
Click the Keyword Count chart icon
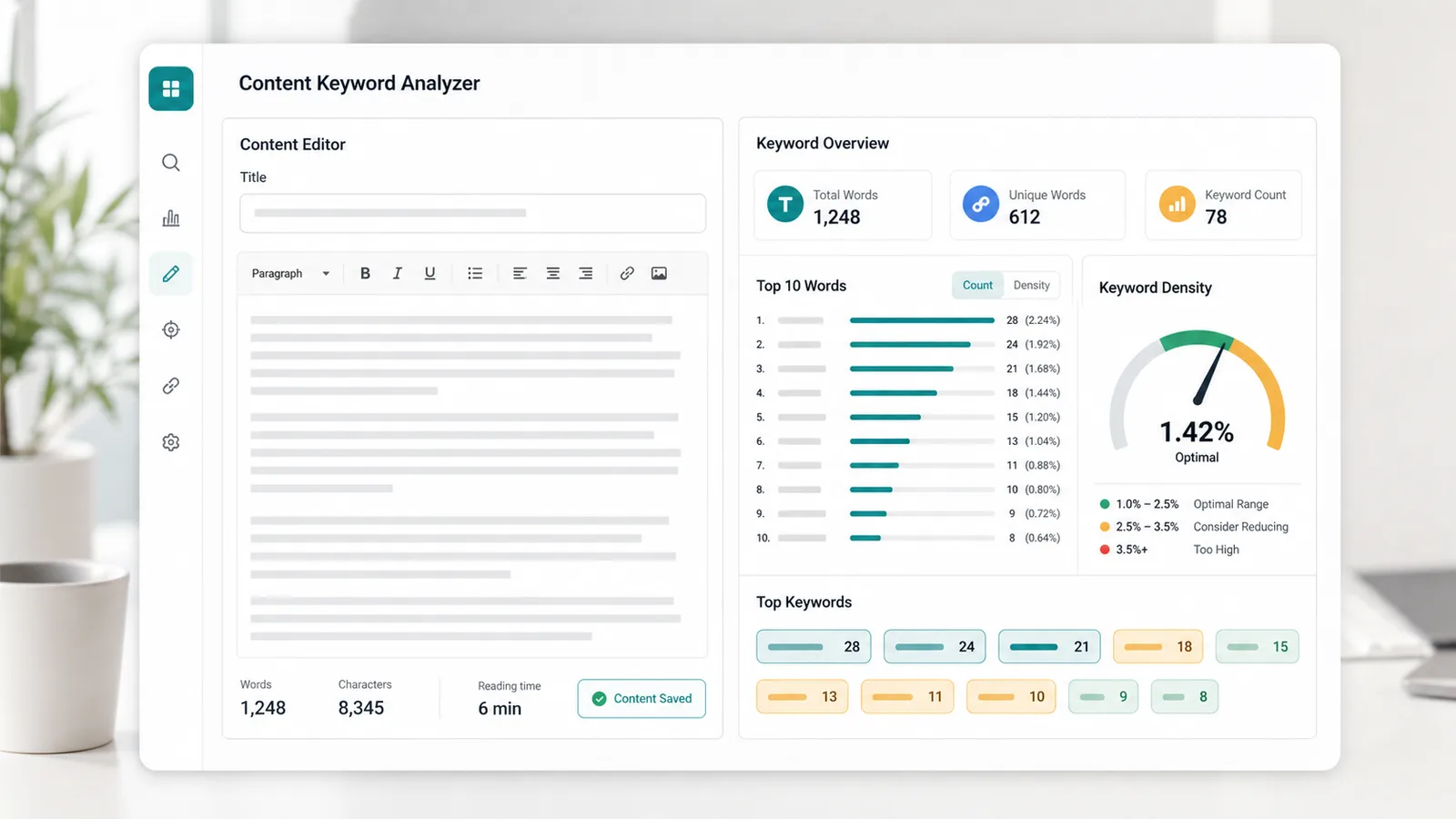[1177, 205]
